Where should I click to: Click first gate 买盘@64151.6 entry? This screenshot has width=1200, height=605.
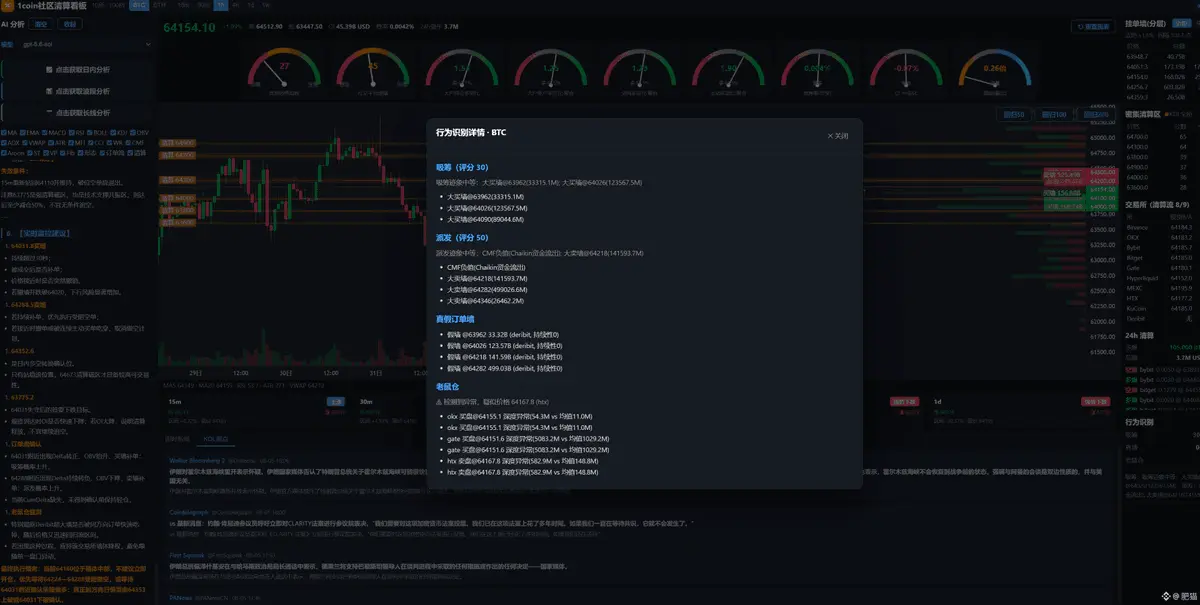click(x=528, y=438)
